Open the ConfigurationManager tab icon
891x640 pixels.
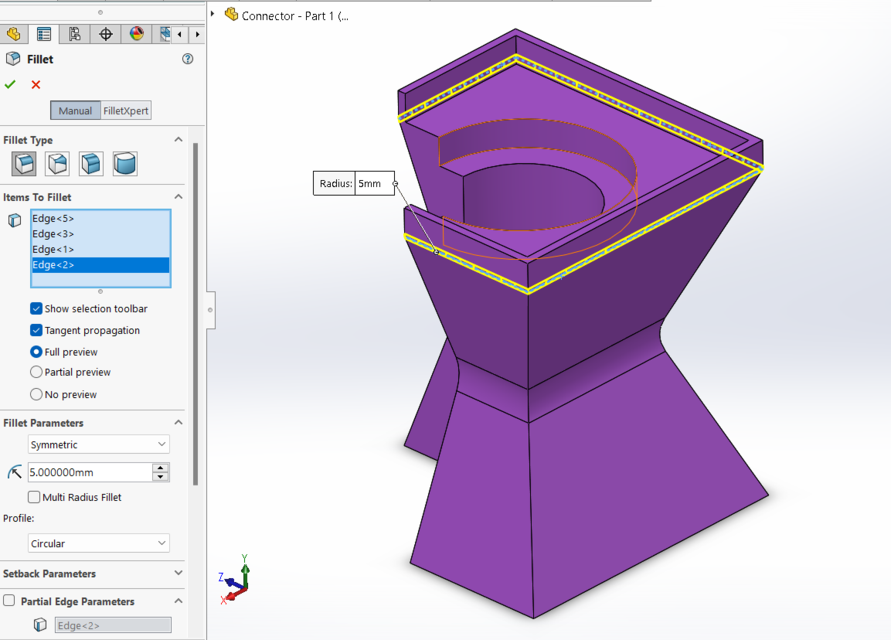point(76,33)
